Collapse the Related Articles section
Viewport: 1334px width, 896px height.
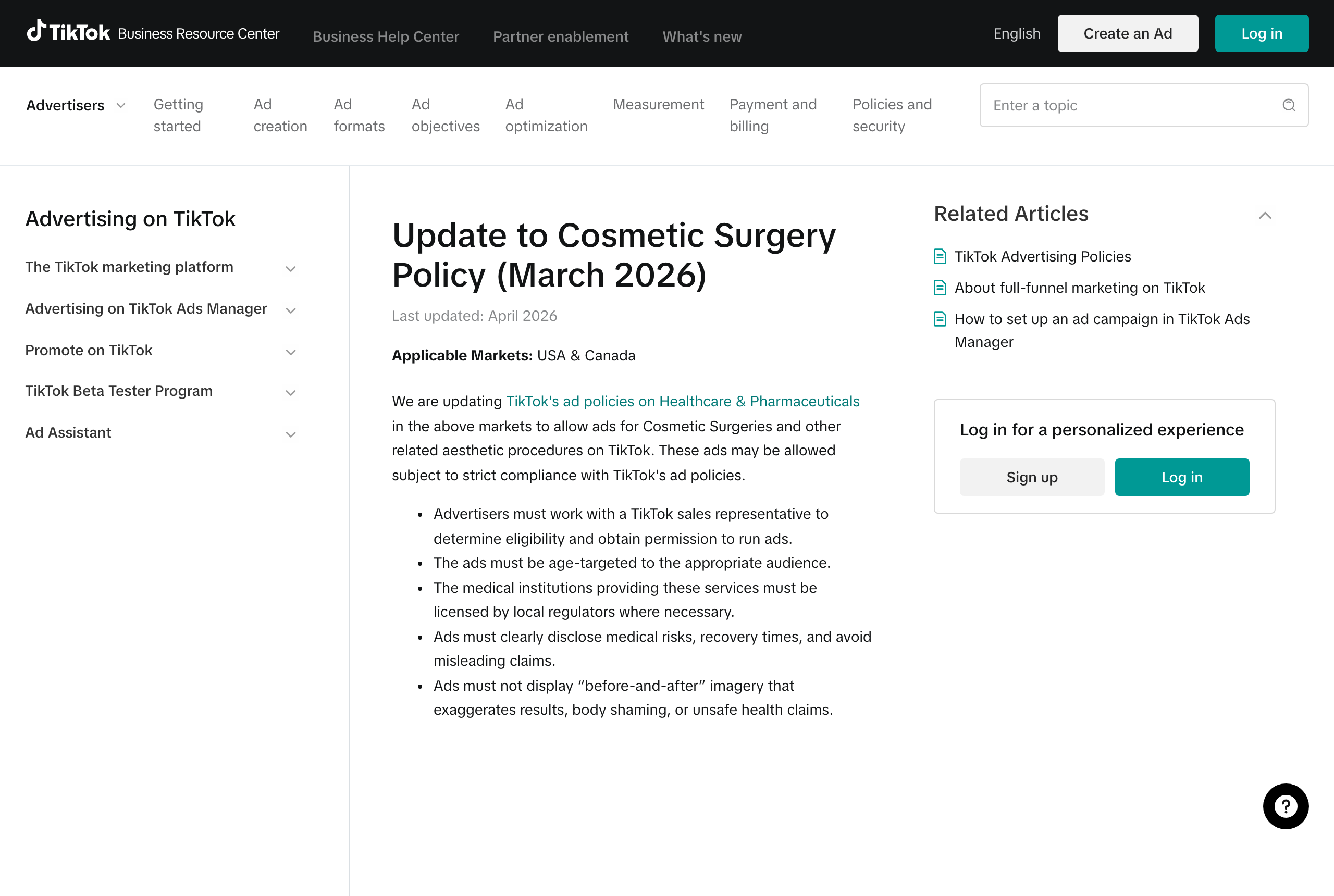[1265, 216]
